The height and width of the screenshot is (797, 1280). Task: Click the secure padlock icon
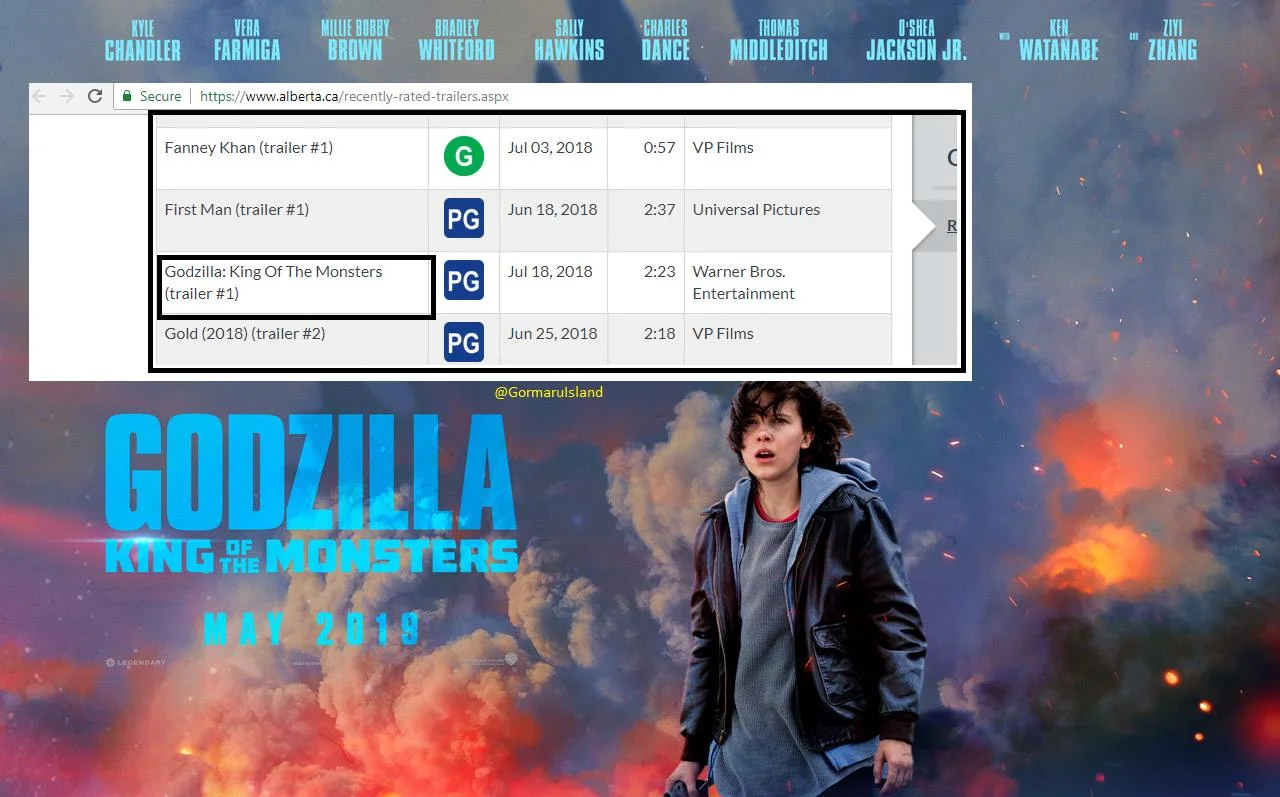(127, 96)
